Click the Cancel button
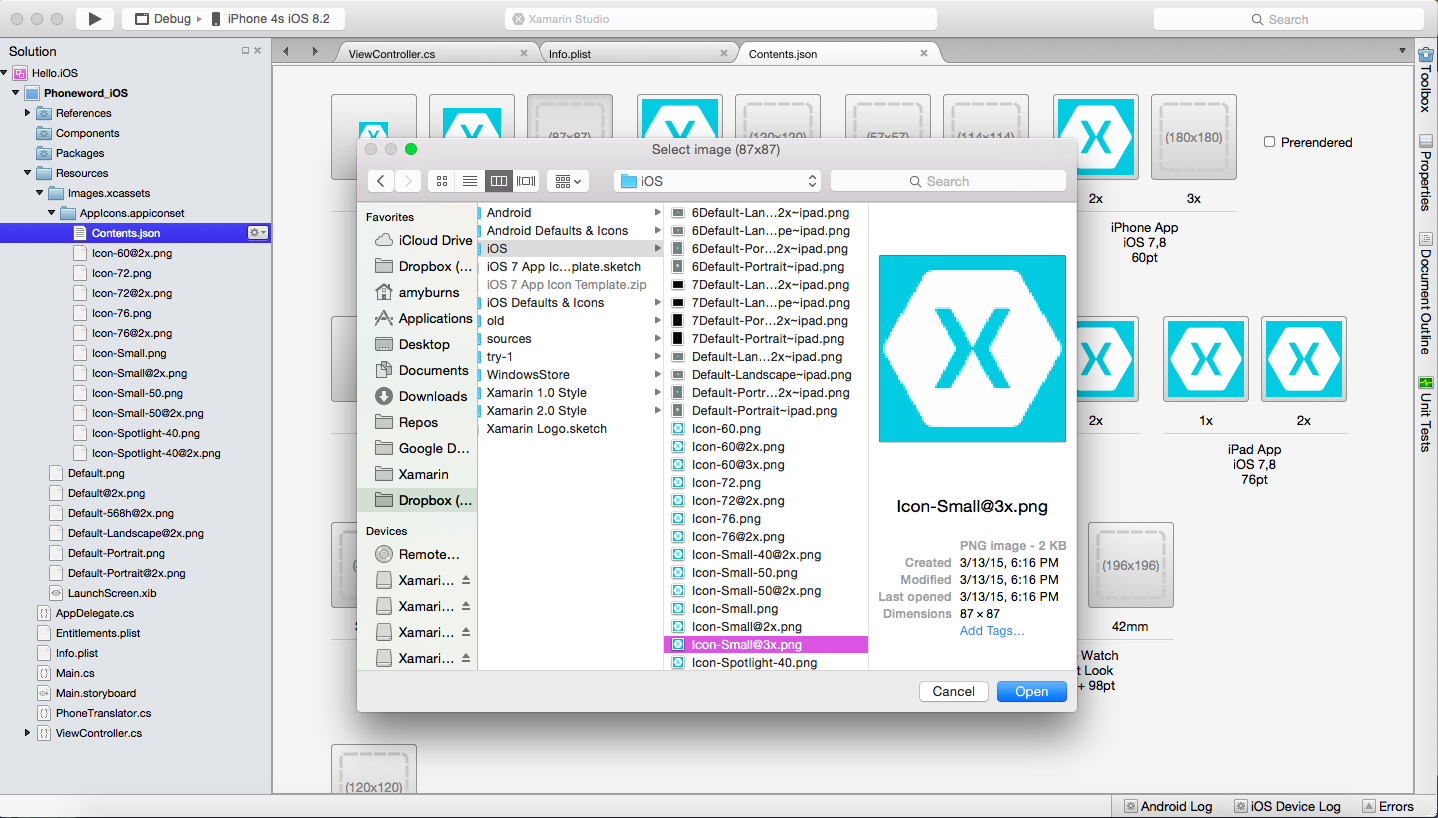The width and height of the screenshot is (1438, 818). 953,691
